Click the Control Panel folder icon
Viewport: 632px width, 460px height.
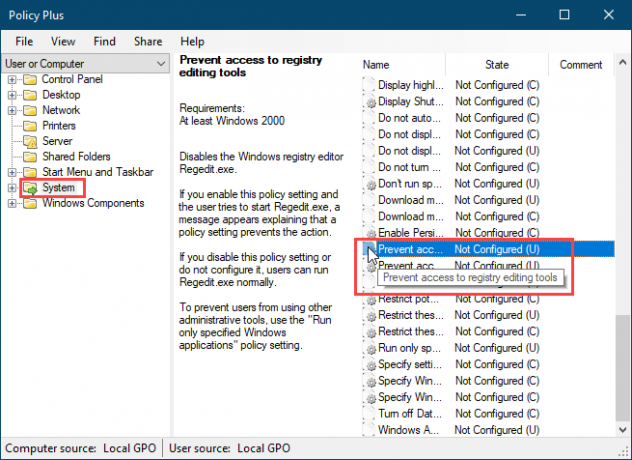coord(30,79)
